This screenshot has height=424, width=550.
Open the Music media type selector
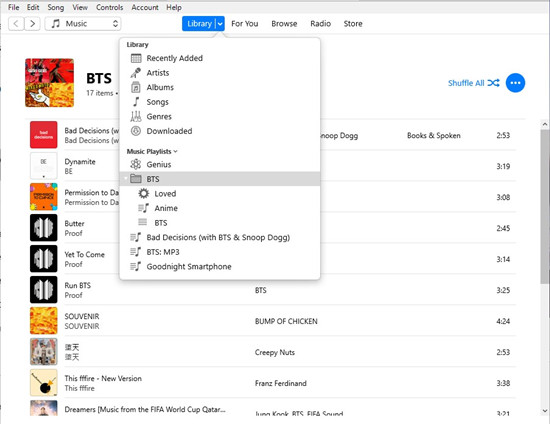83,24
